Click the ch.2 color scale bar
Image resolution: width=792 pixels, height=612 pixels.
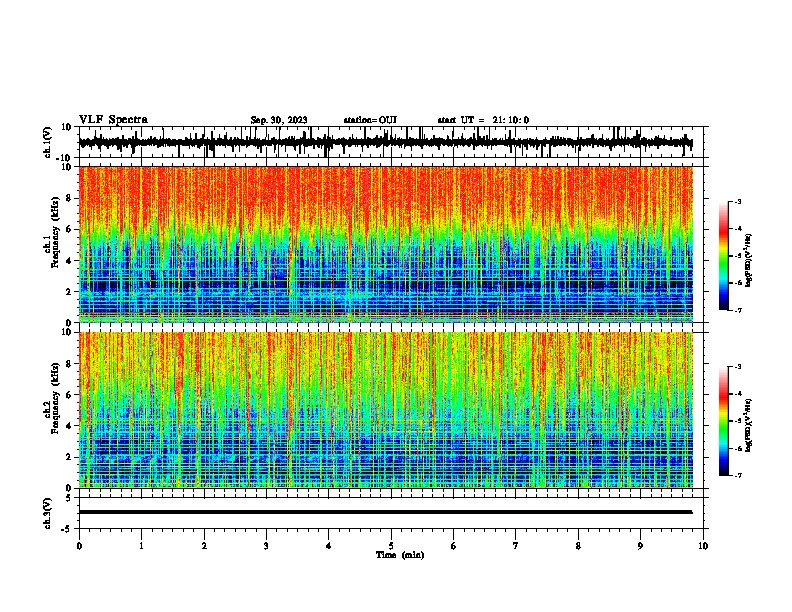pos(724,421)
